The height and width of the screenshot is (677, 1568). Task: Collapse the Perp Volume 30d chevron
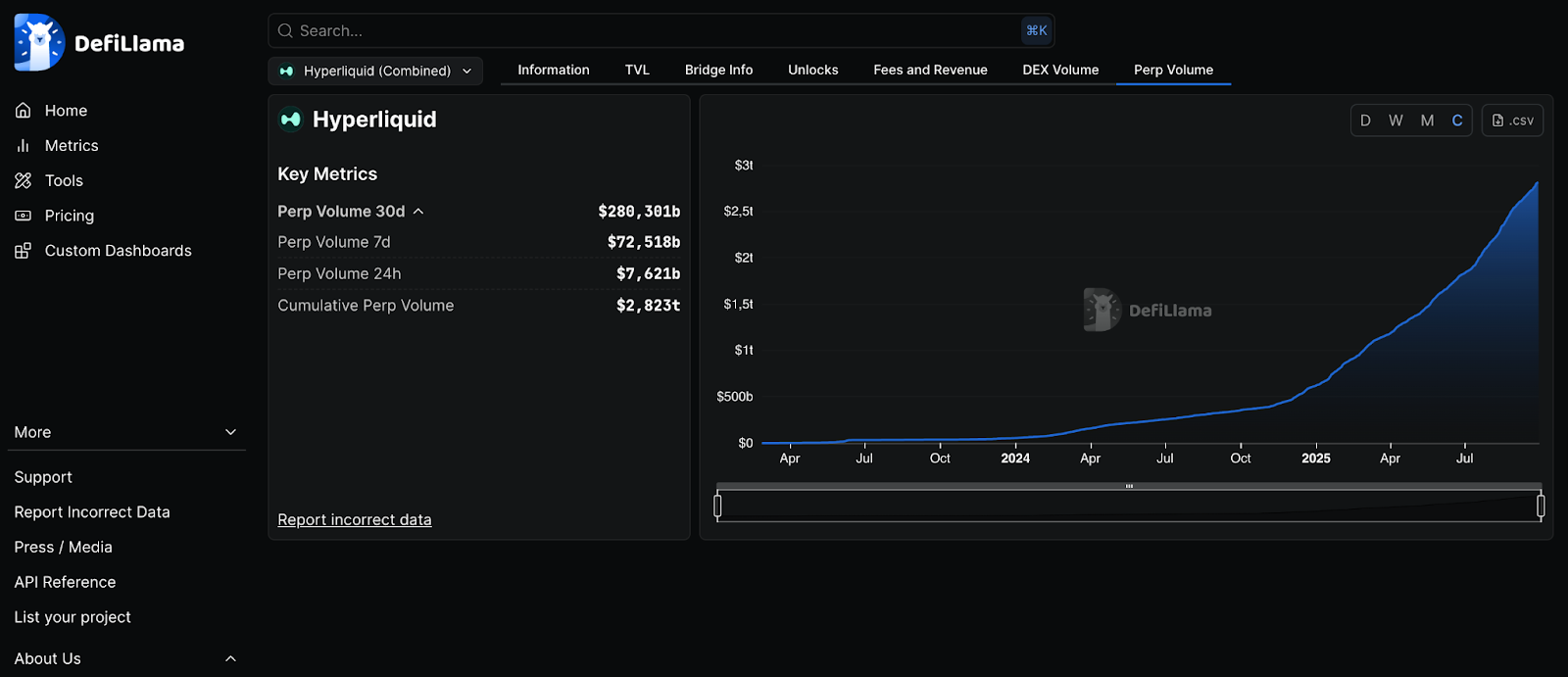(418, 212)
